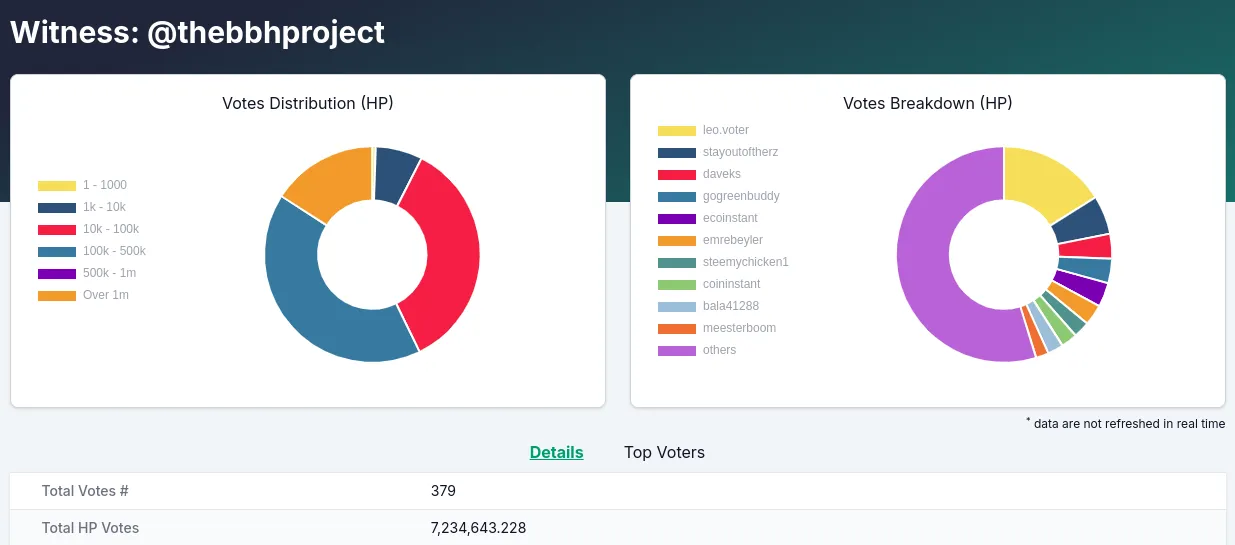Select the Details tab
This screenshot has height=545, width=1235.
click(x=556, y=452)
